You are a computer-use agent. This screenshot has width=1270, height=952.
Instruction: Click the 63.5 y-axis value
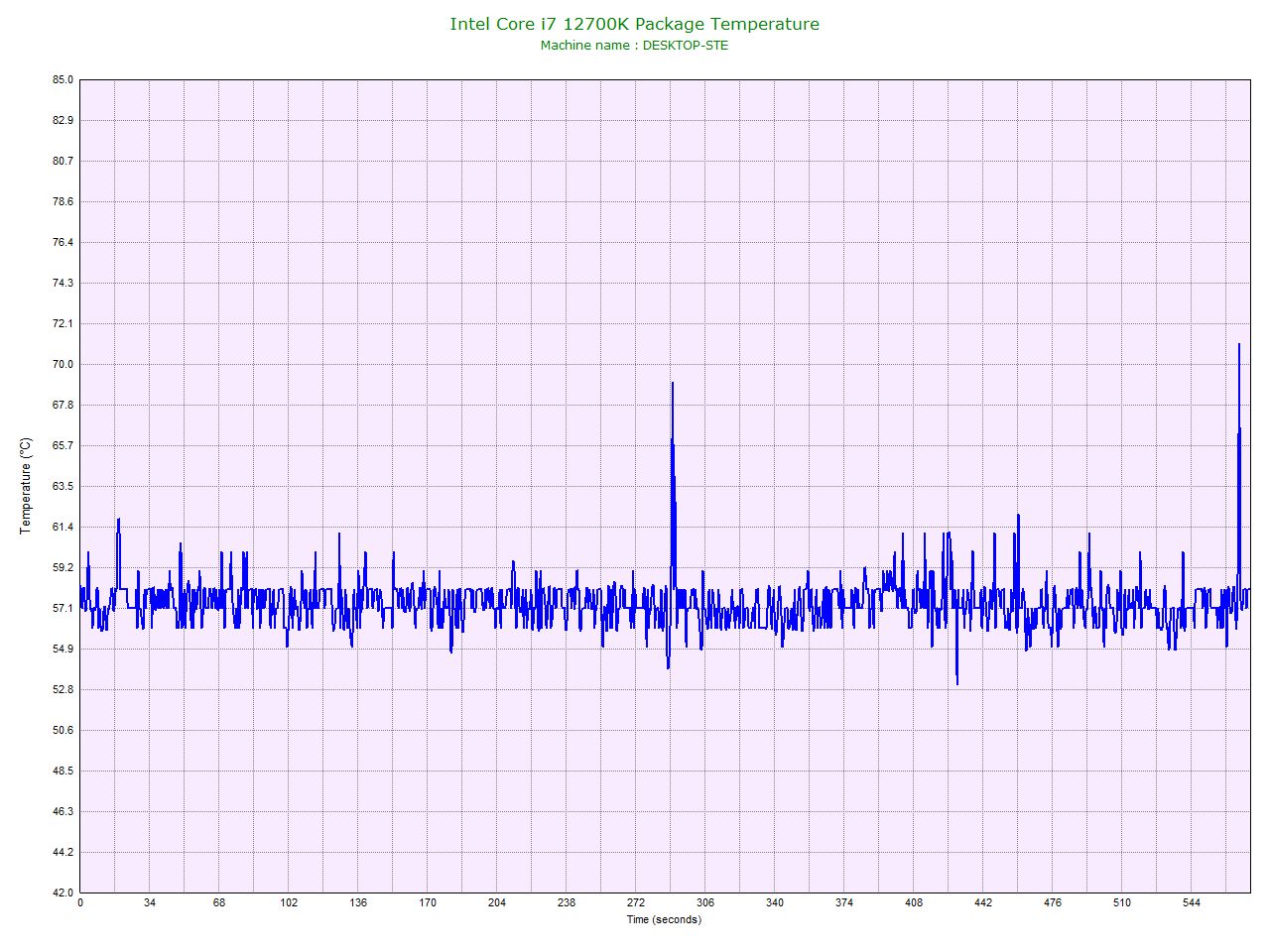click(x=63, y=486)
